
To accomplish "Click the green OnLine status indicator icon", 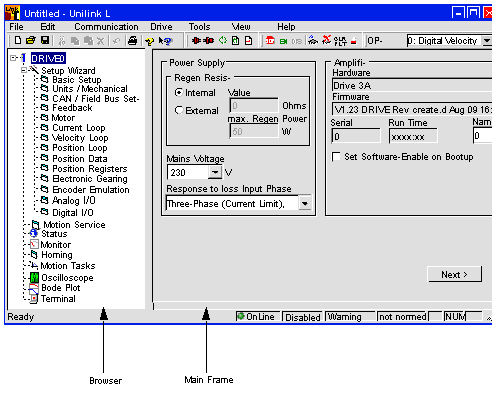I will [x=240, y=316].
